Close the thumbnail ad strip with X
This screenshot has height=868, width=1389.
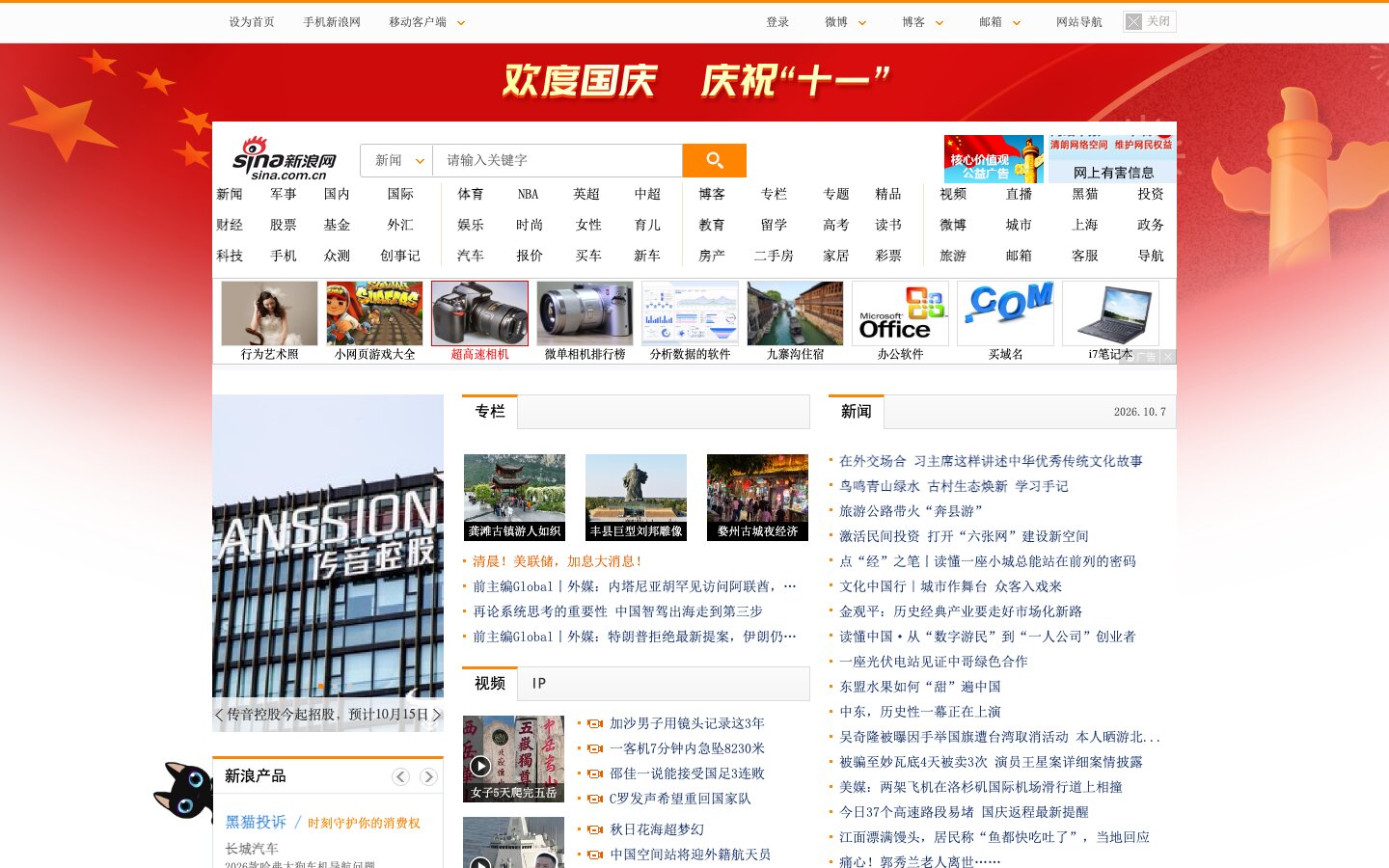tap(1168, 357)
